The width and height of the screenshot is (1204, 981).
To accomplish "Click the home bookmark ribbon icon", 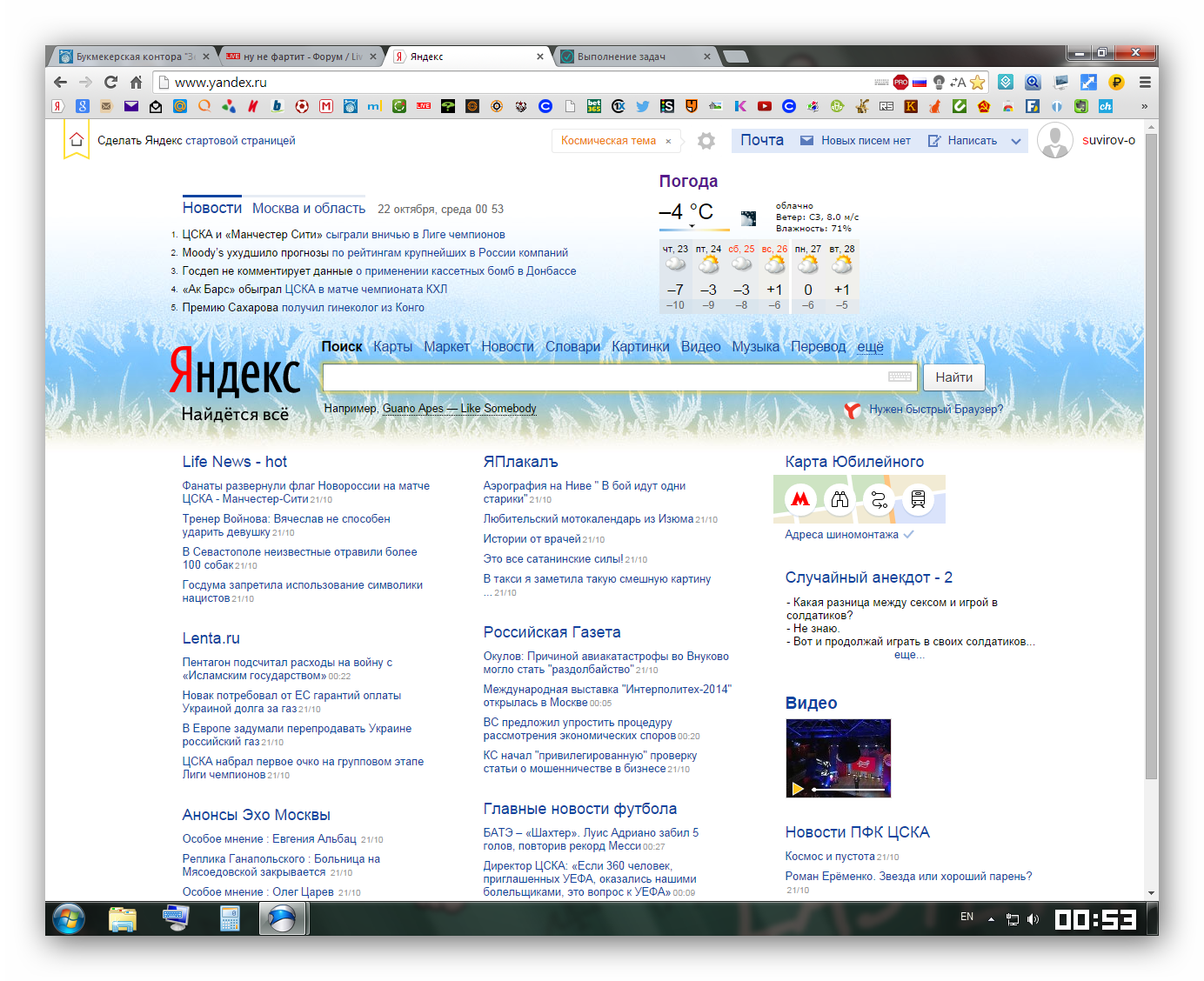I will tap(77, 140).
